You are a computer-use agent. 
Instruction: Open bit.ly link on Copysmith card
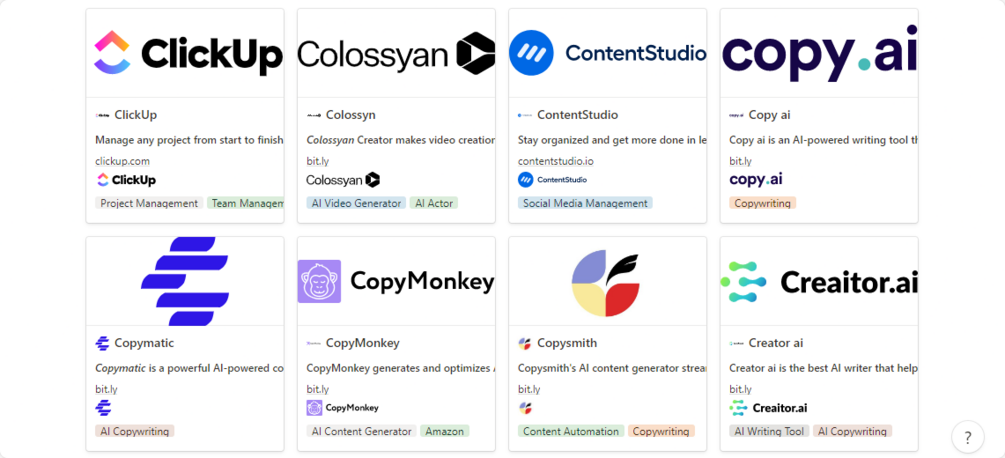click(x=529, y=389)
